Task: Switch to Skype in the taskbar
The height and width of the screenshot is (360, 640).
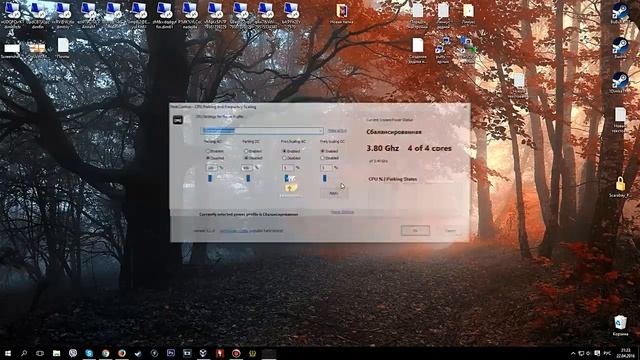Action: tap(89, 353)
